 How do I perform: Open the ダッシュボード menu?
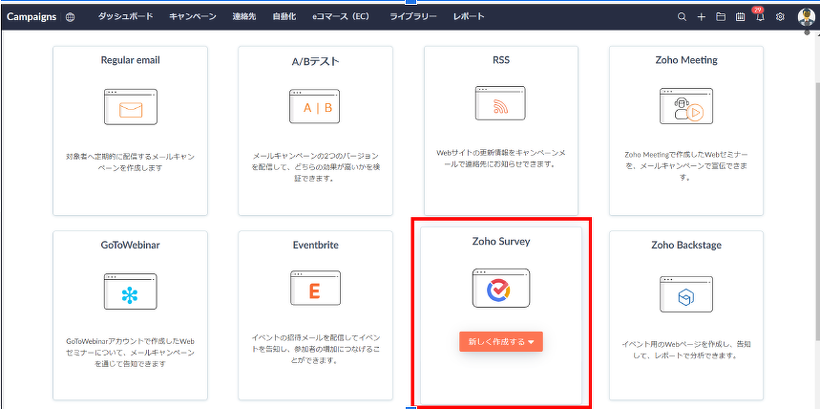[126, 17]
